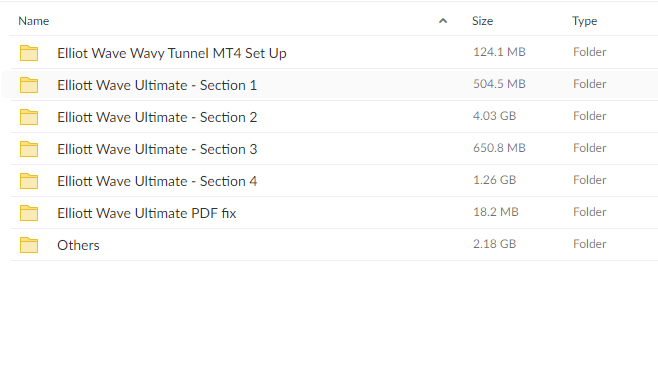Select the PDF fix folder icon
The width and height of the screenshot is (658, 372).
point(29,213)
